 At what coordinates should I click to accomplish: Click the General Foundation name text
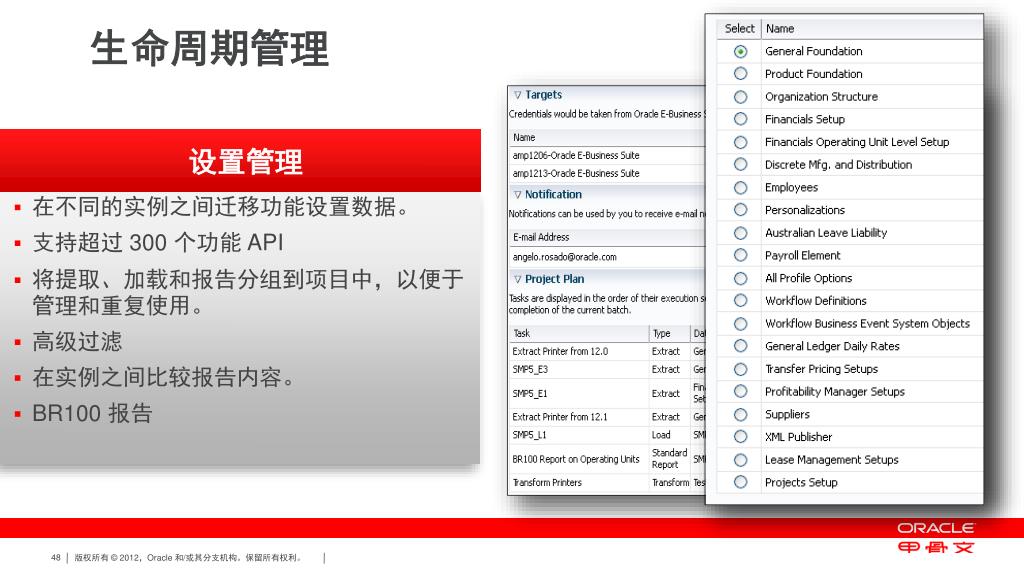coord(814,51)
